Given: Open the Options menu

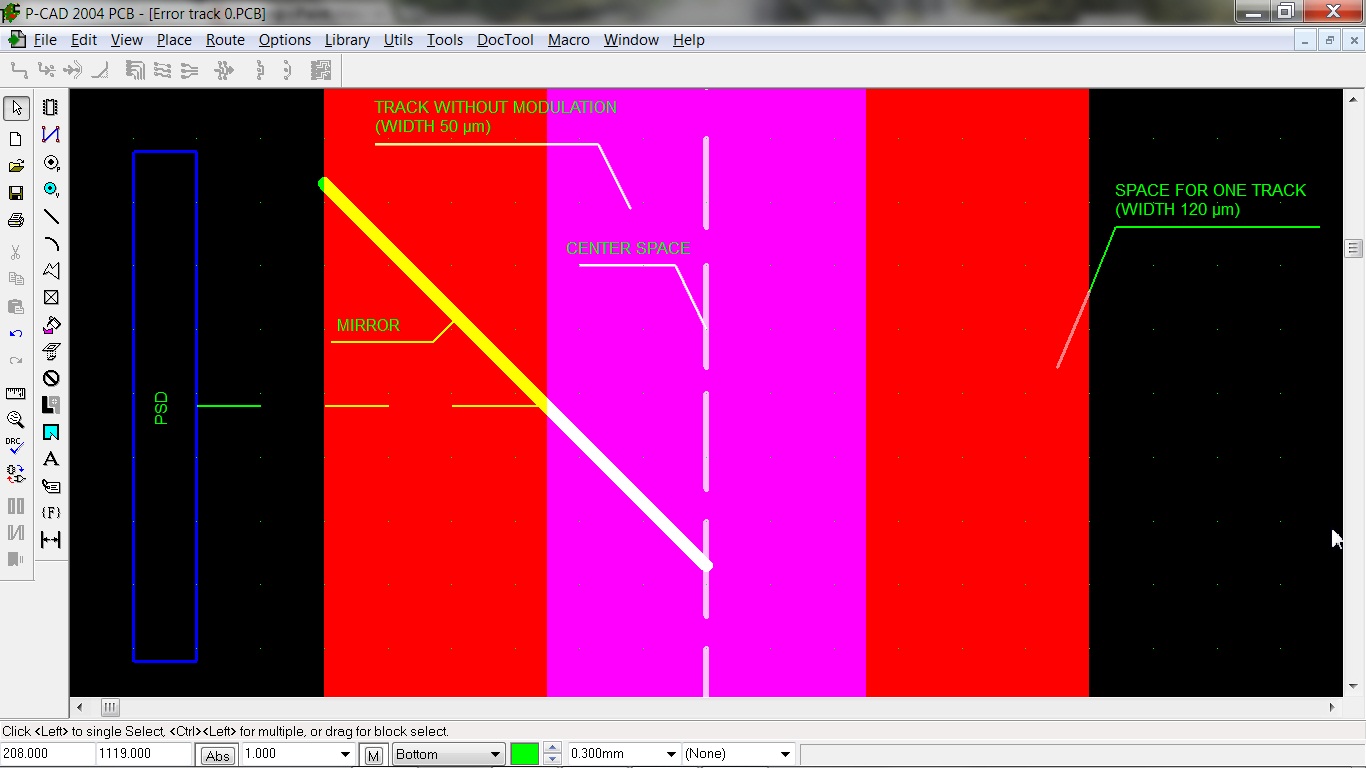Looking at the screenshot, I should point(285,40).
